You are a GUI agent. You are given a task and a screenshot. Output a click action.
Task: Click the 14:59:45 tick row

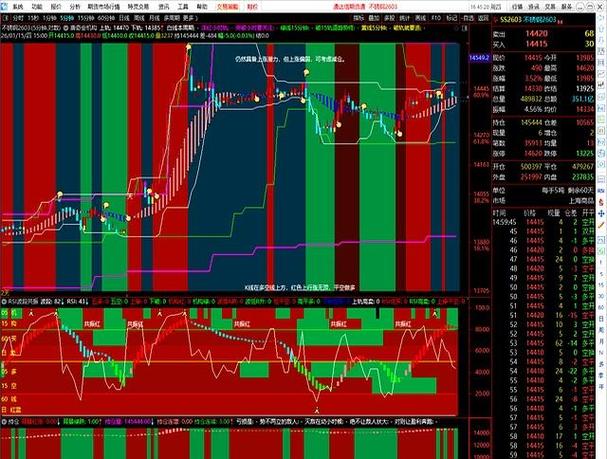point(543,222)
